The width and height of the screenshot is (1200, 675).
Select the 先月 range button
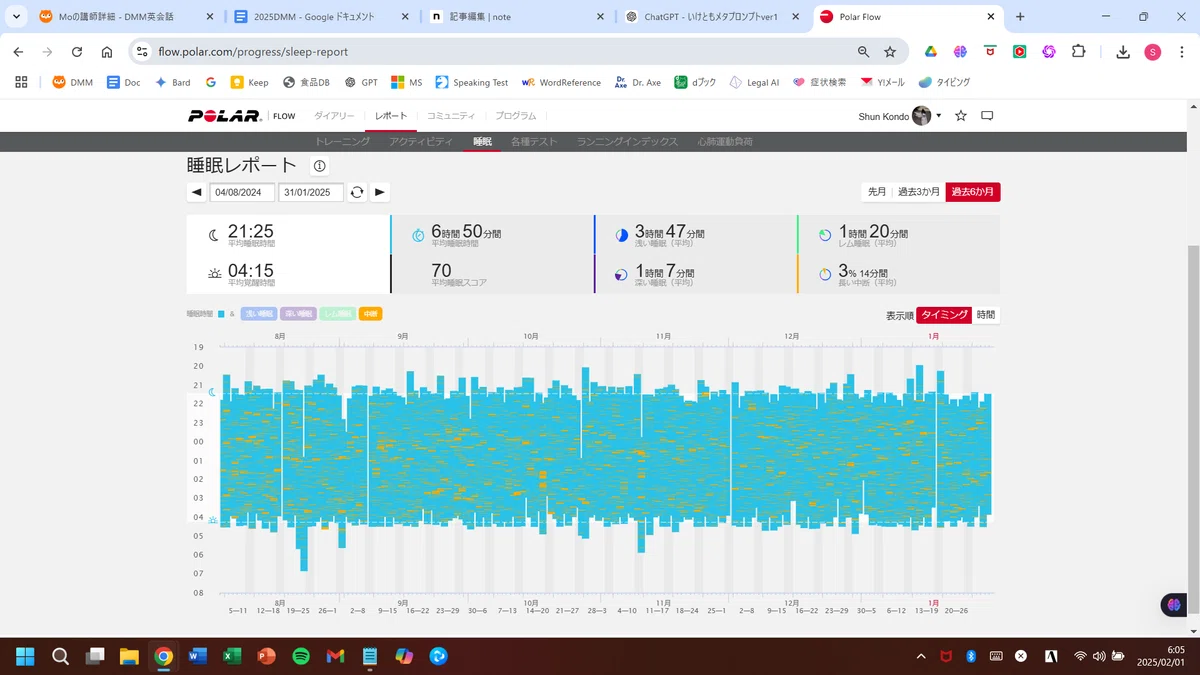(876, 192)
